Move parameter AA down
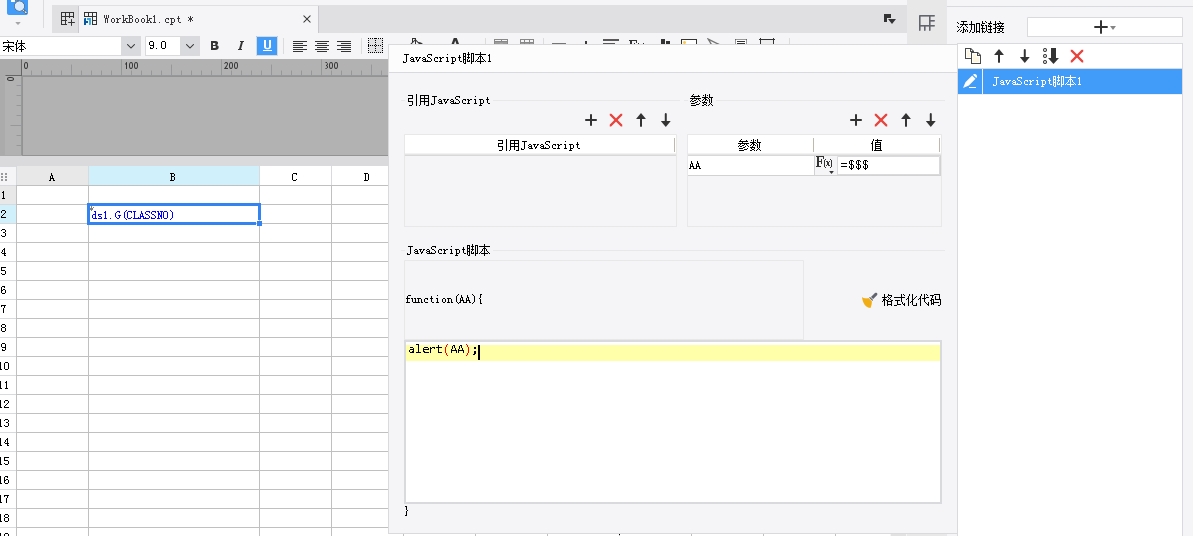The width and height of the screenshot is (1193, 536). point(931,120)
